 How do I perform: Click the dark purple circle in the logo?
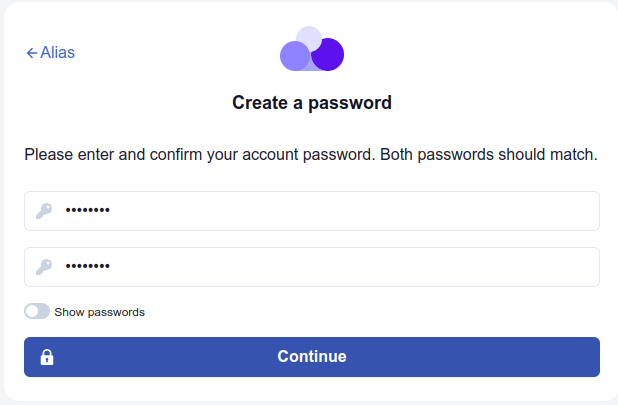(329, 55)
